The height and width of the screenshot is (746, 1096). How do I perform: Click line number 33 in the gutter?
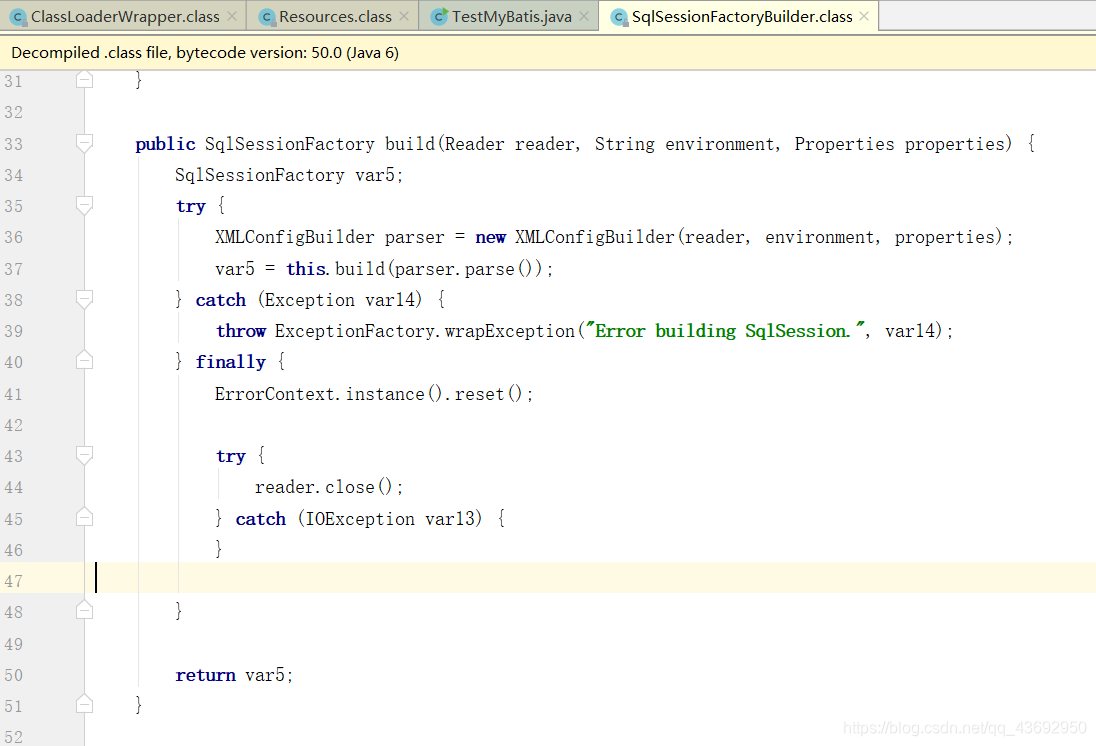pos(13,144)
